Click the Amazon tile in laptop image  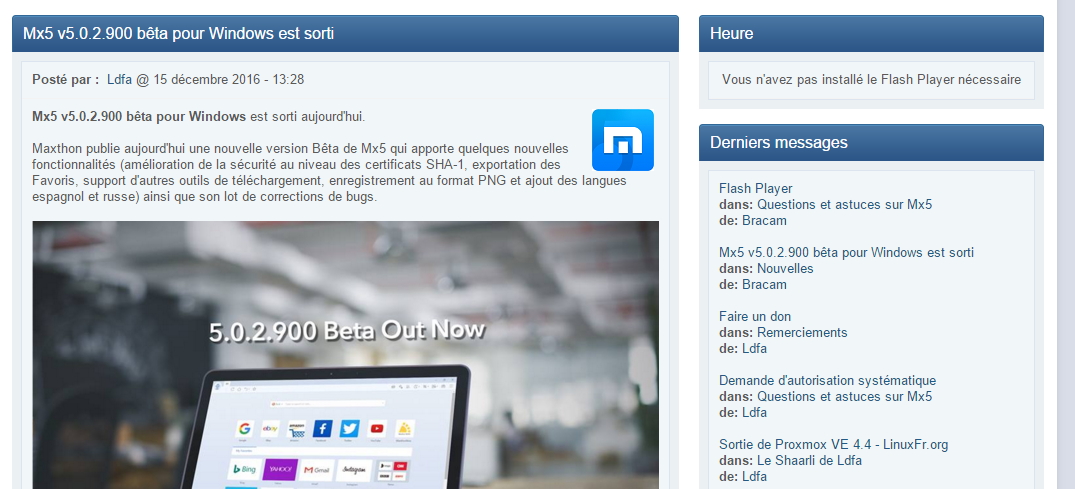[297, 429]
